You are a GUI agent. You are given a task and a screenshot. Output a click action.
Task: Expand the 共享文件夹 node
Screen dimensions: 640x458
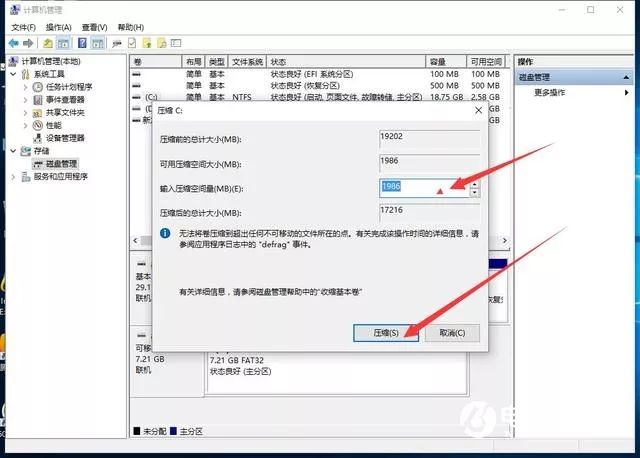pos(25,113)
